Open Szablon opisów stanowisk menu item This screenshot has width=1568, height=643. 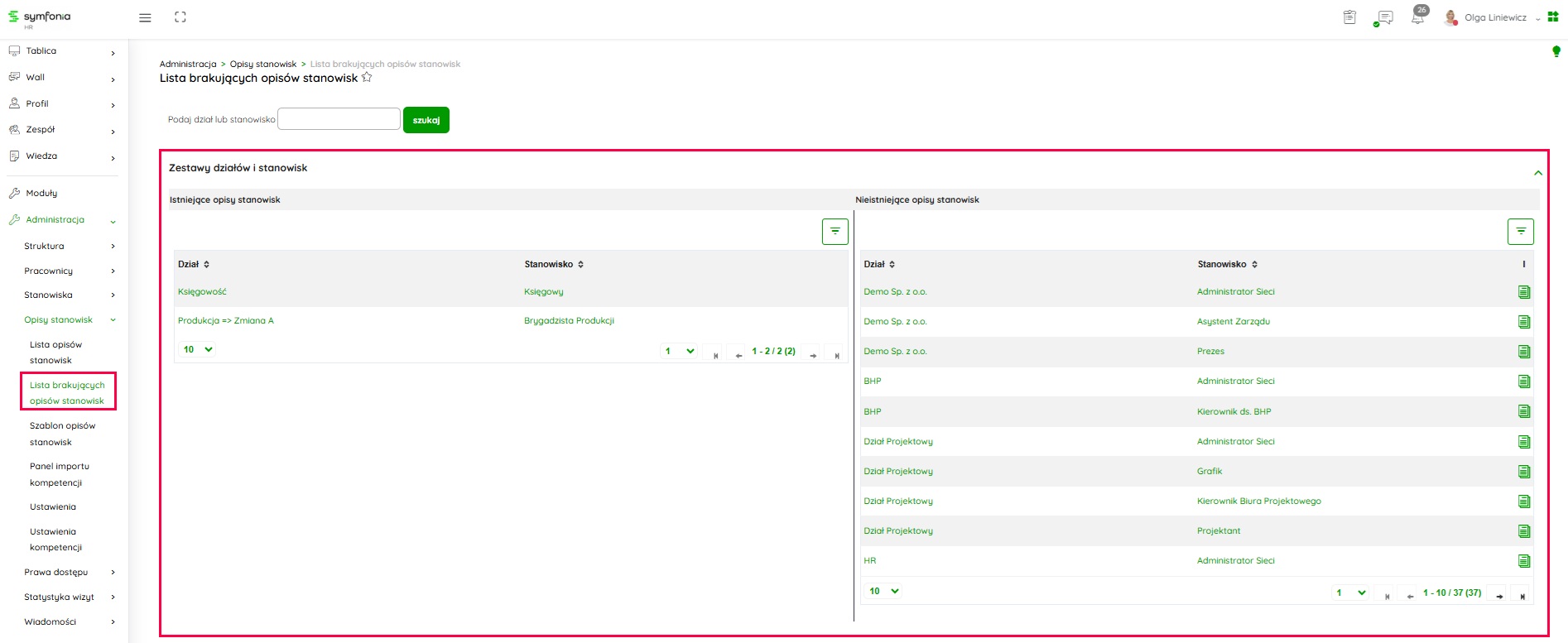click(62, 434)
